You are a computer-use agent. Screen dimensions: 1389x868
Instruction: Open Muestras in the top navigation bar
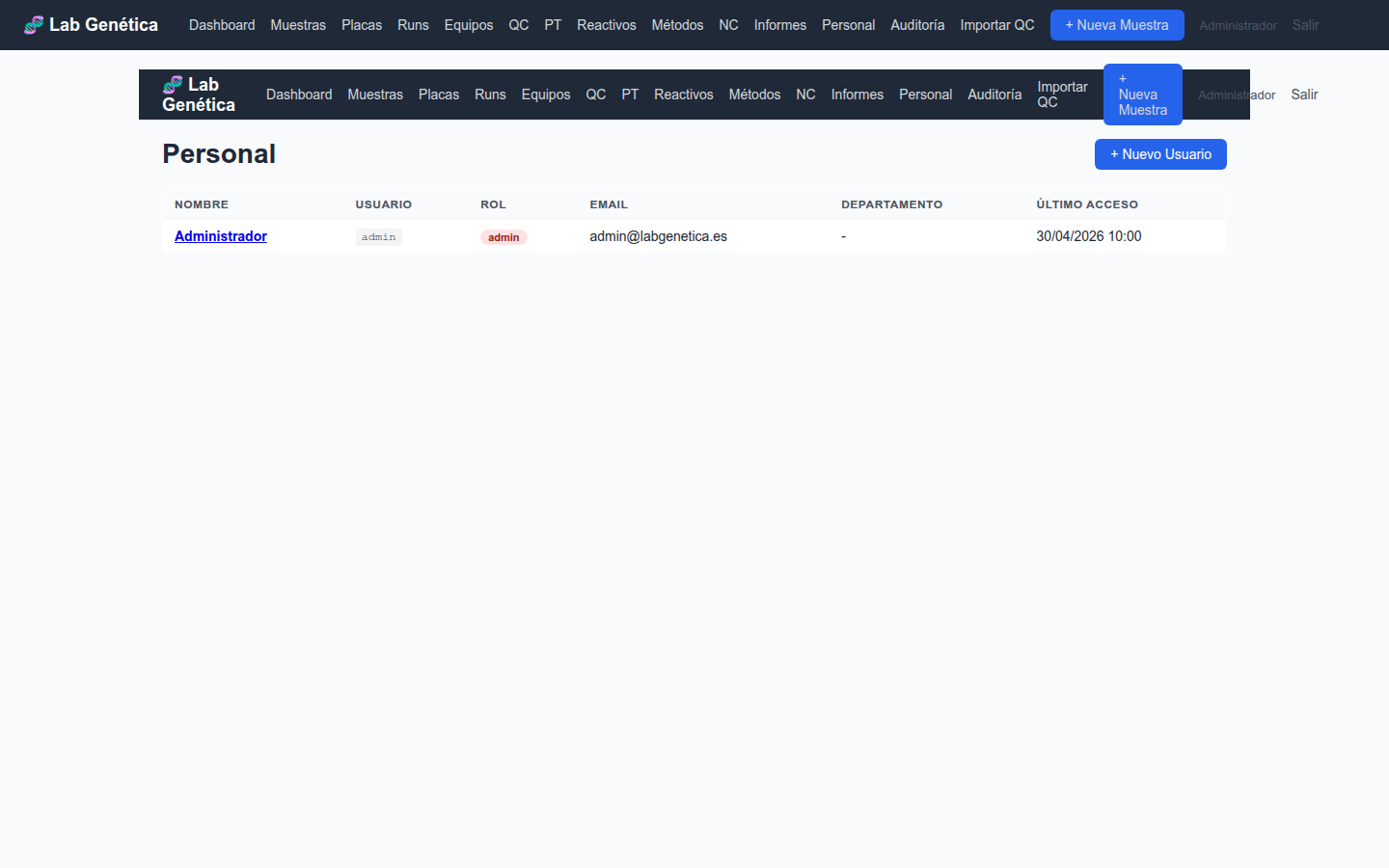(298, 25)
